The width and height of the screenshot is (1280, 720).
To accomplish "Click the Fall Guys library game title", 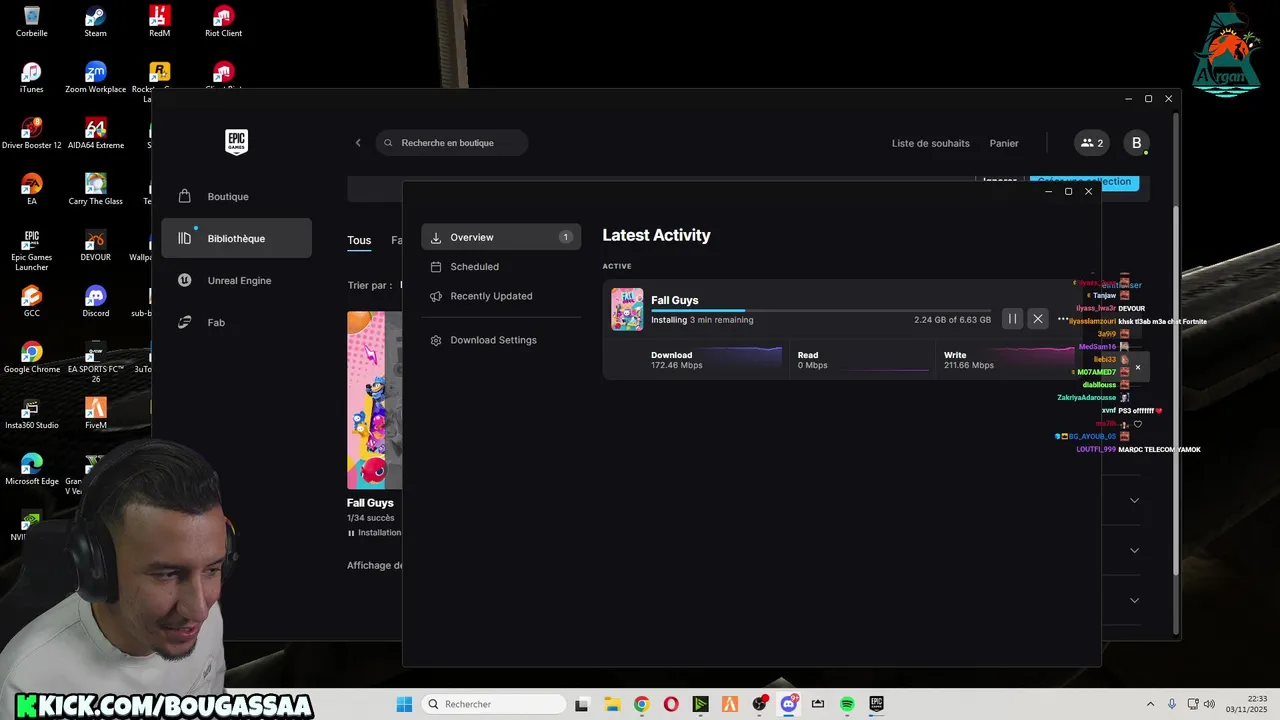I will (370, 503).
